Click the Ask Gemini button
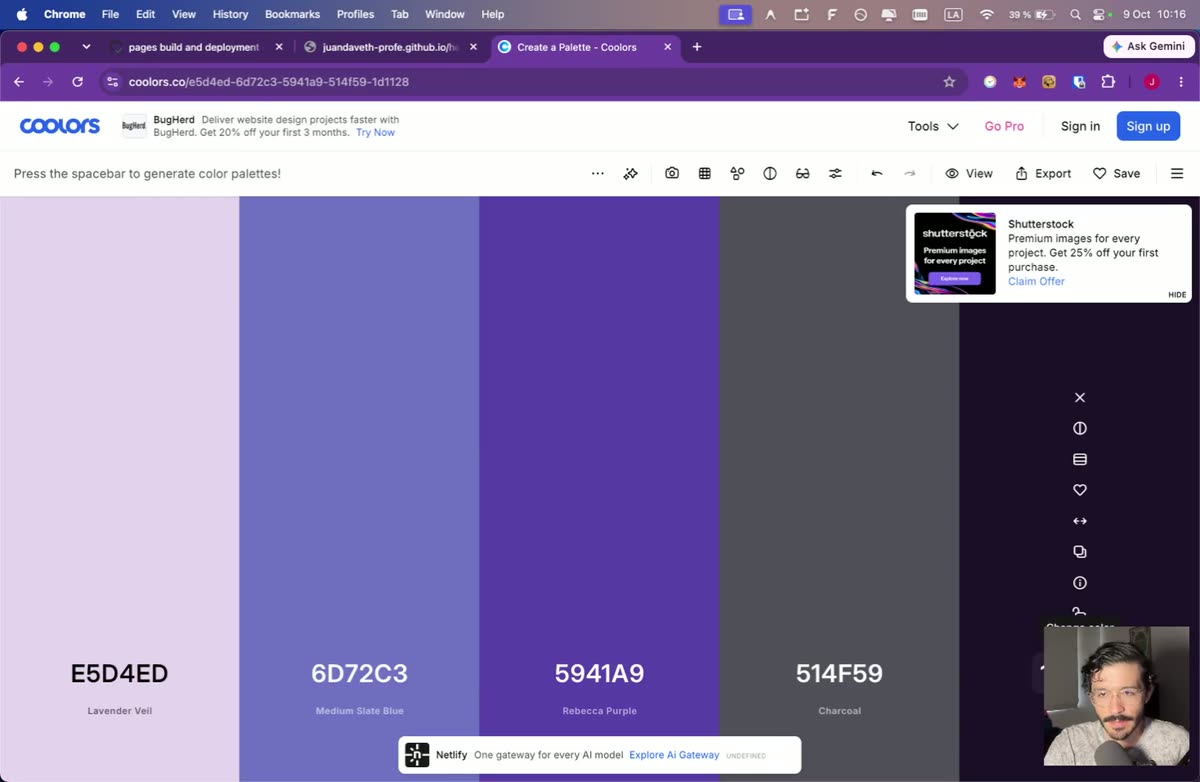The image size is (1200, 782). [1148, 47]
